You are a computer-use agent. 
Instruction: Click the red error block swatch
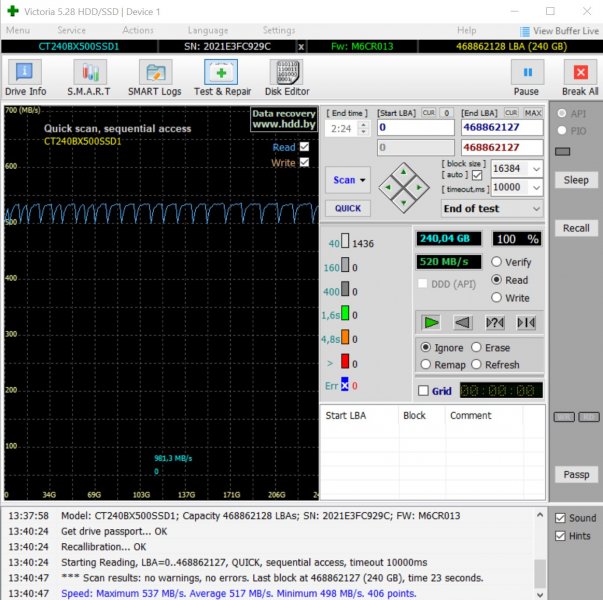[345, 362]
